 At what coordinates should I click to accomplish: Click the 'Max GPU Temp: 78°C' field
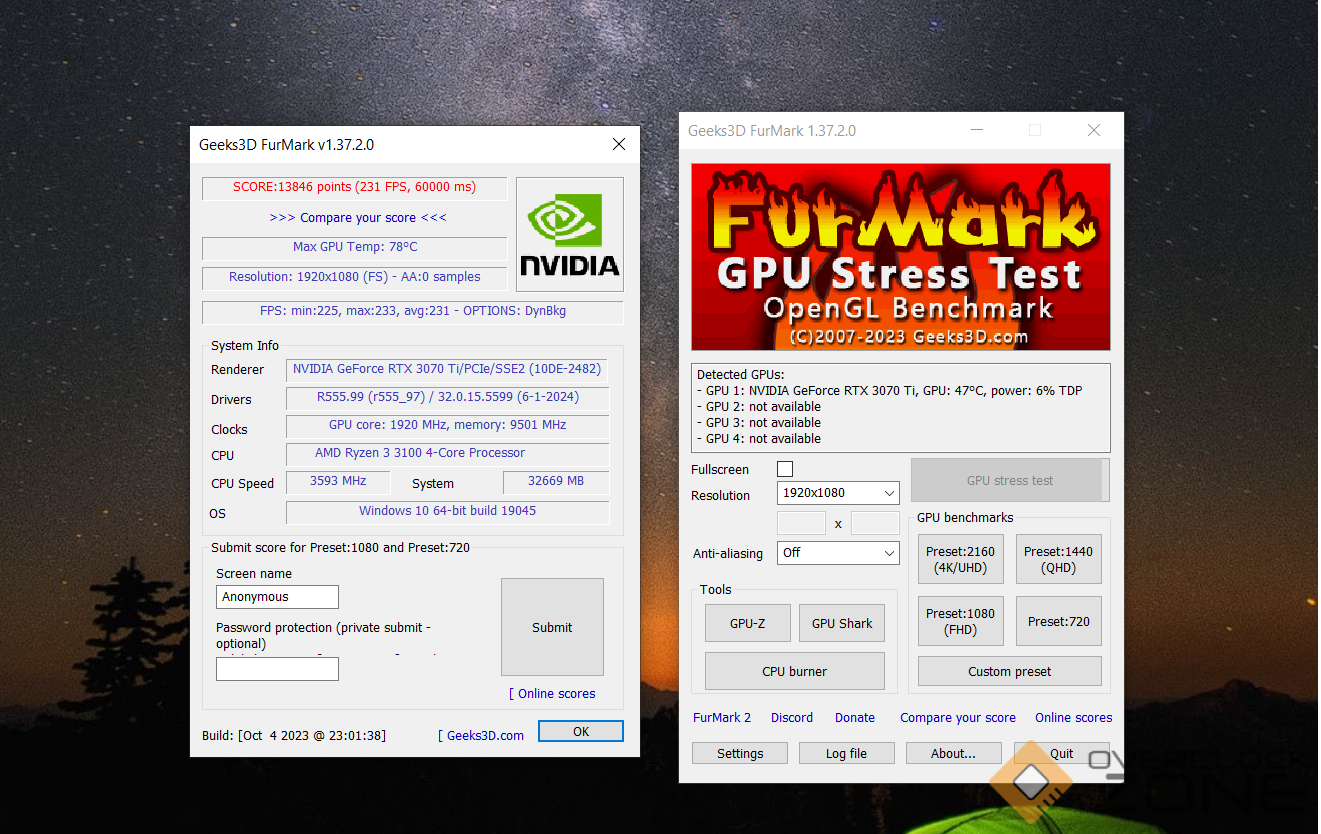[354, 248]
